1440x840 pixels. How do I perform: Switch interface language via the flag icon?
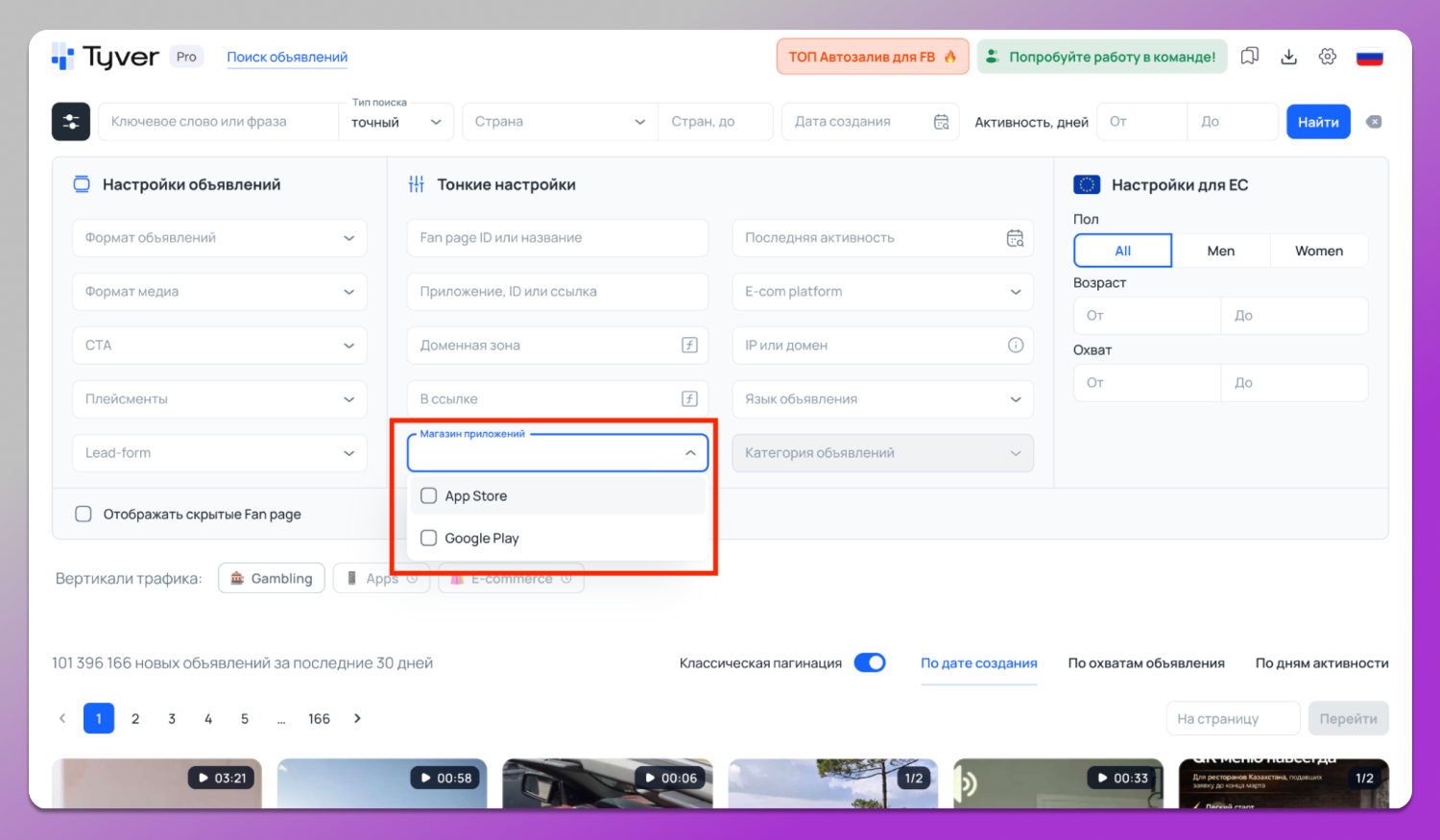tap(1370, 56)
